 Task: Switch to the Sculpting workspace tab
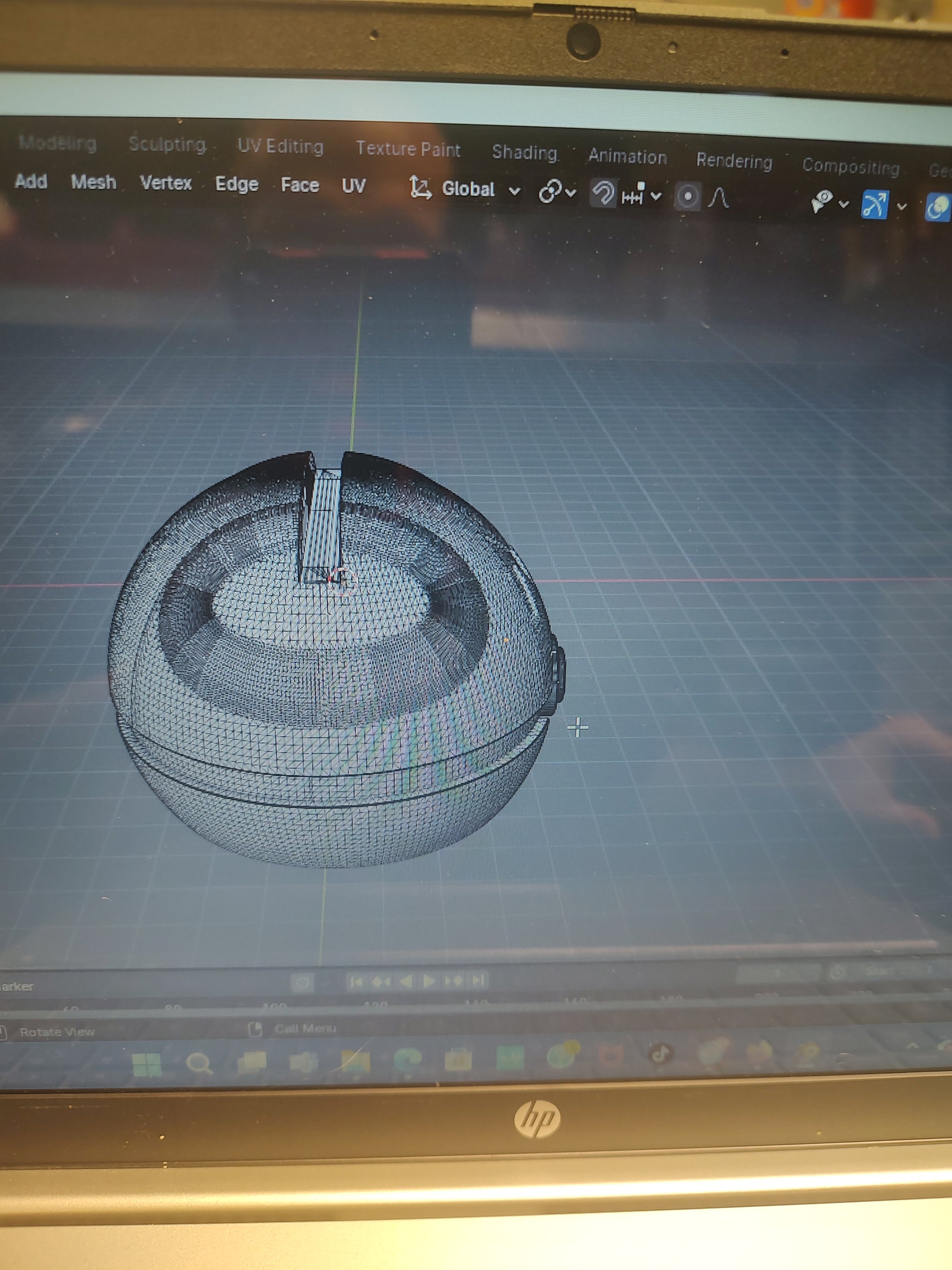tap(168, 144)
